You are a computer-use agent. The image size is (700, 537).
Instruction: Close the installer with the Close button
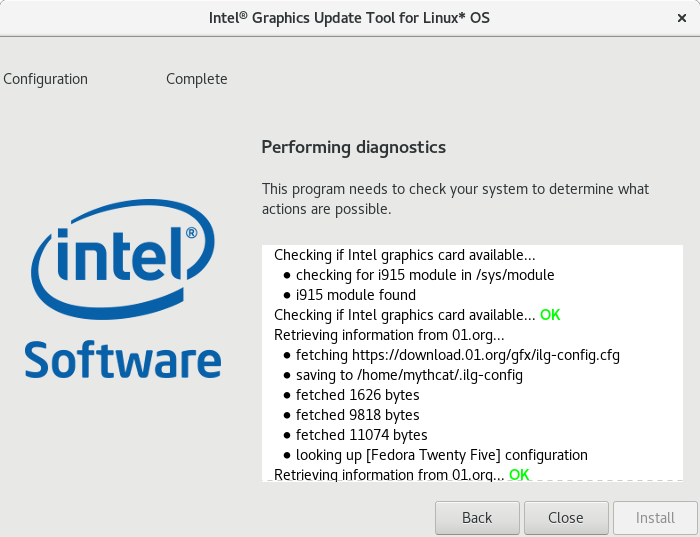pos(566,518)
